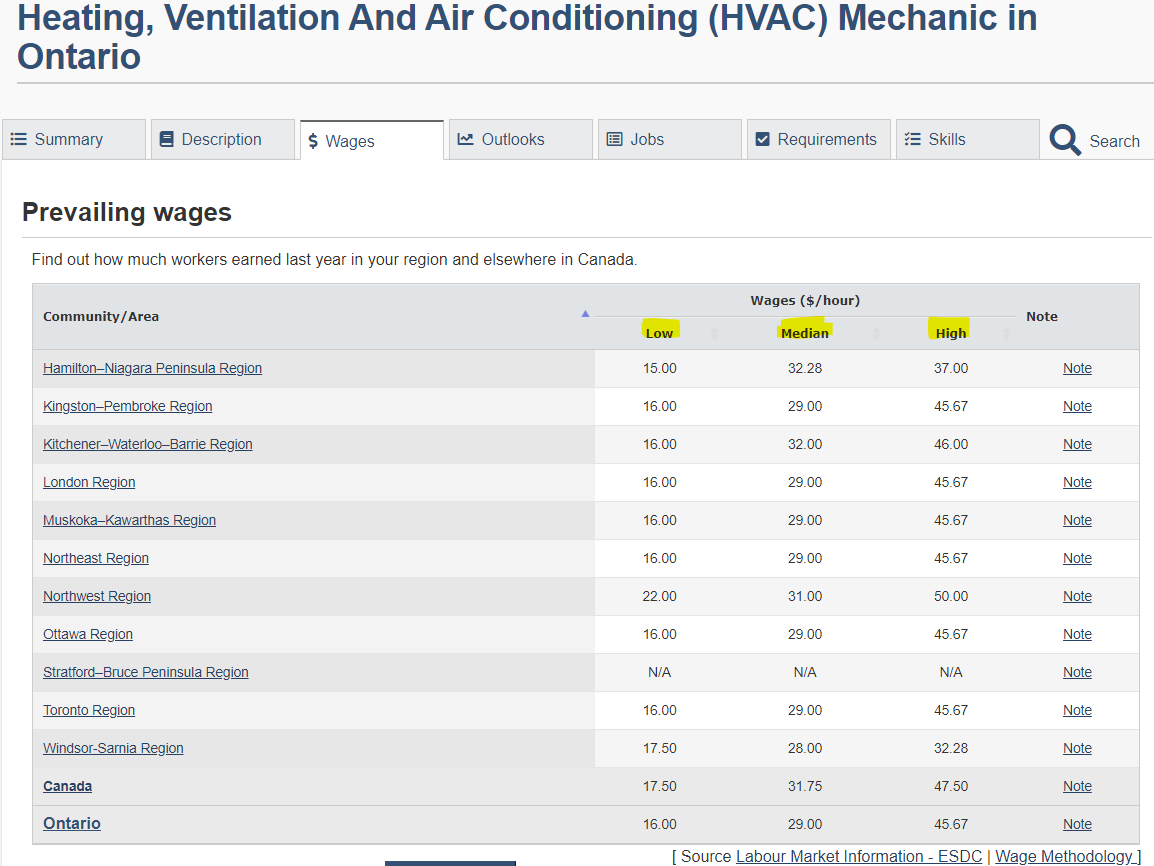Click the Search magnifying glass icon

click(1064, 140)
